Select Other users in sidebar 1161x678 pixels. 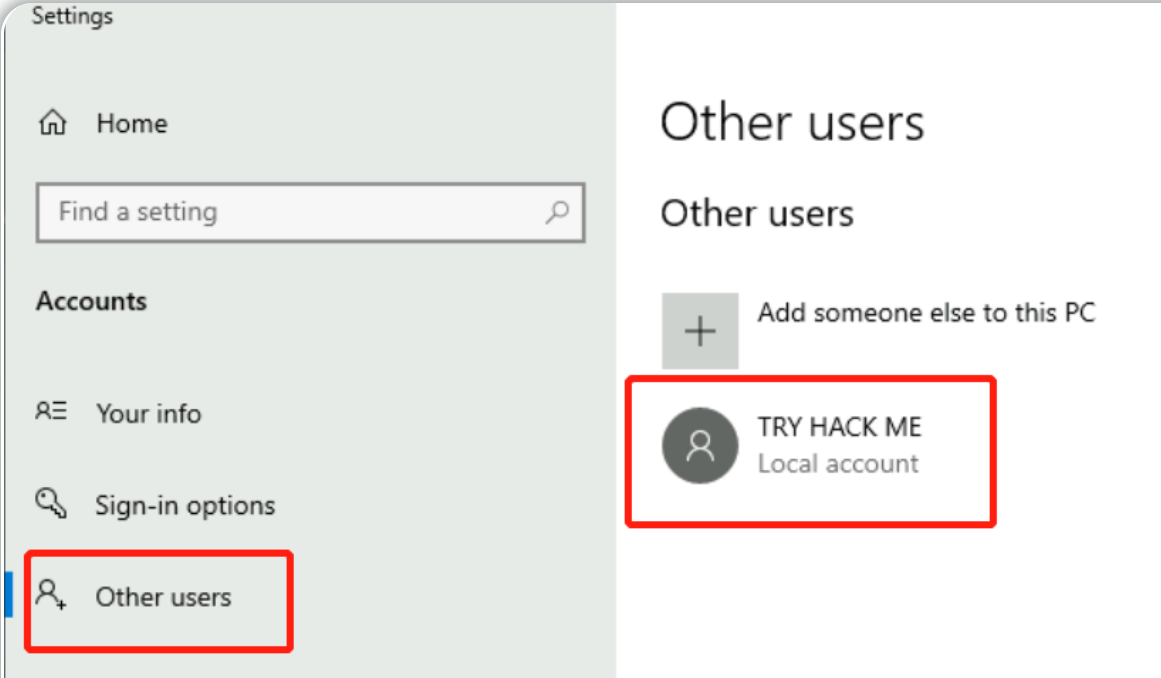pos(163,597)
